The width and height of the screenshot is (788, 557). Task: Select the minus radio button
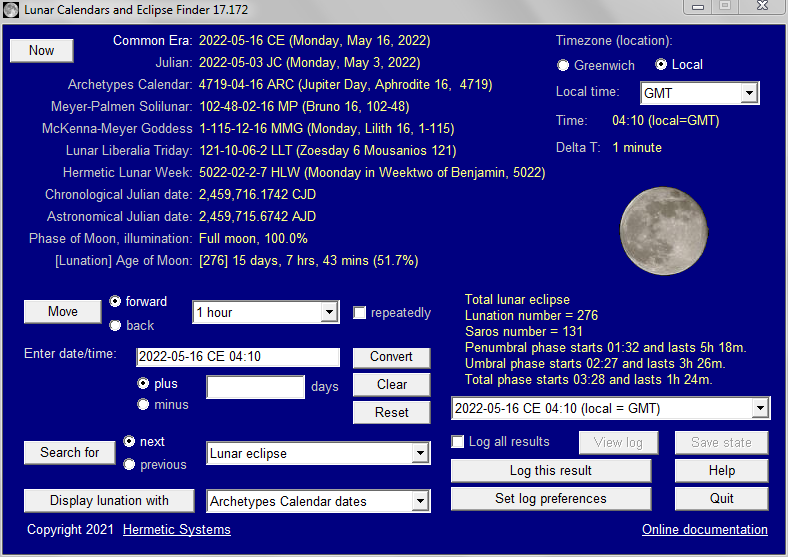tap(143, 404)
